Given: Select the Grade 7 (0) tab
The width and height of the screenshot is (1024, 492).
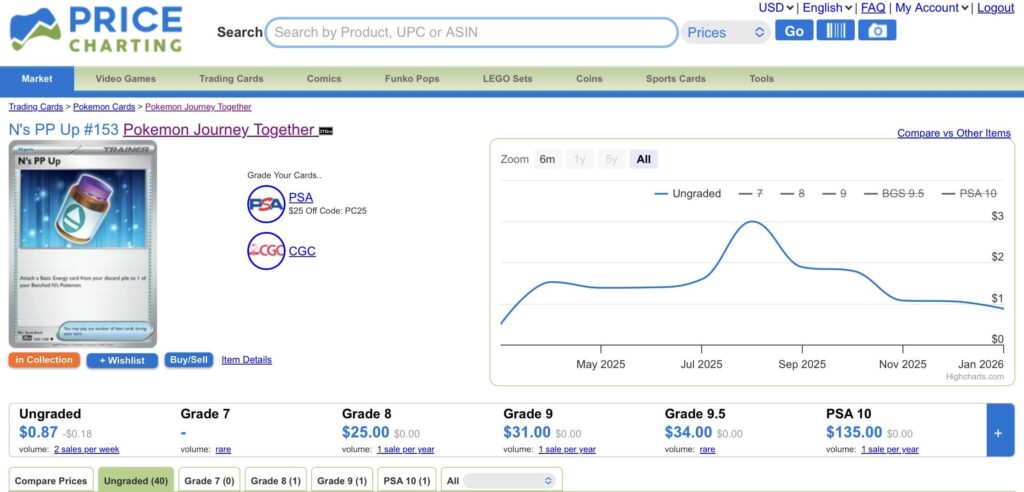Looking at the screenshot, I should pyautogui.click(x=209, y=480).
